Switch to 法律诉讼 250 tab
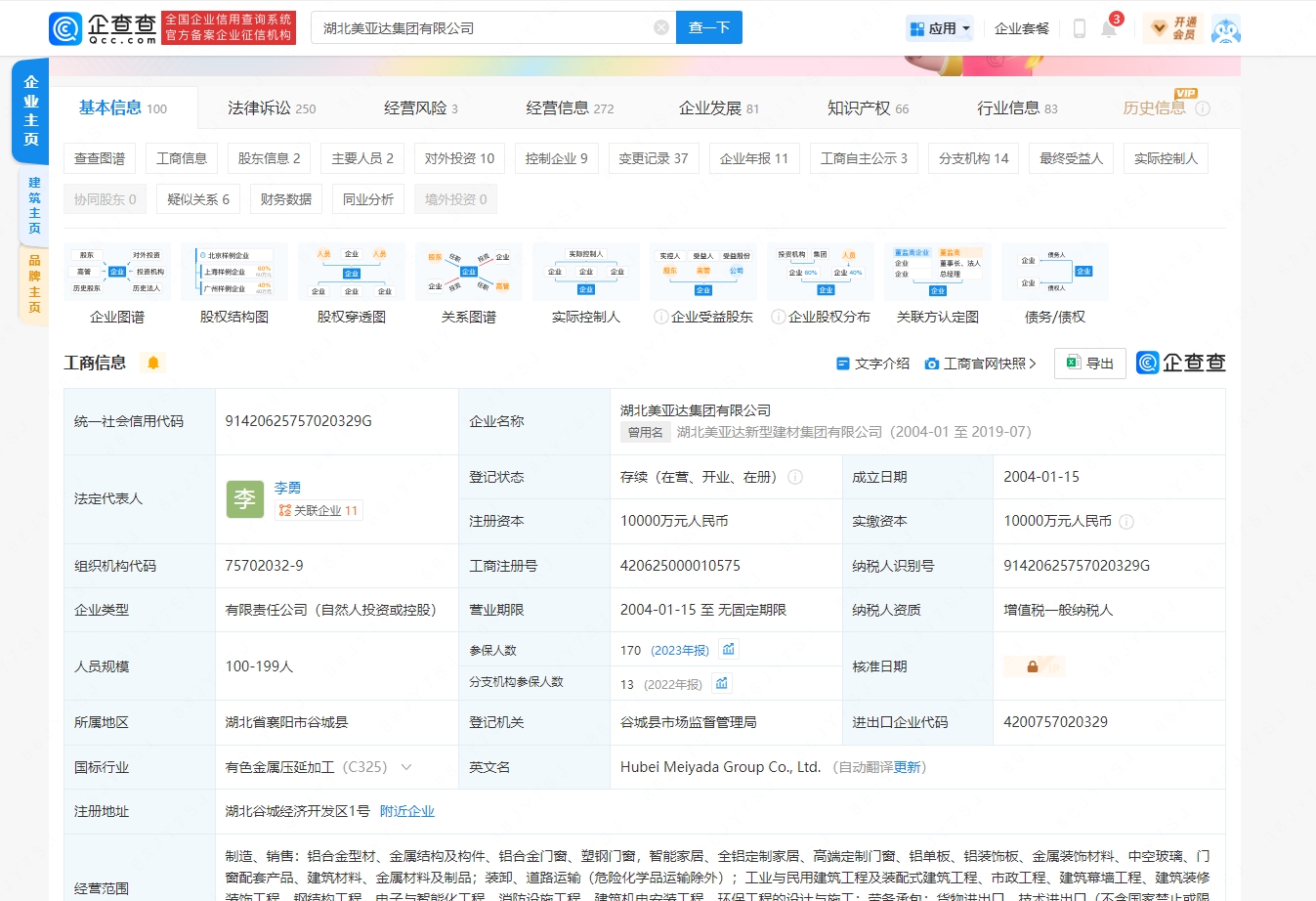Screen dimensions: 1316x901 (272, 107)
